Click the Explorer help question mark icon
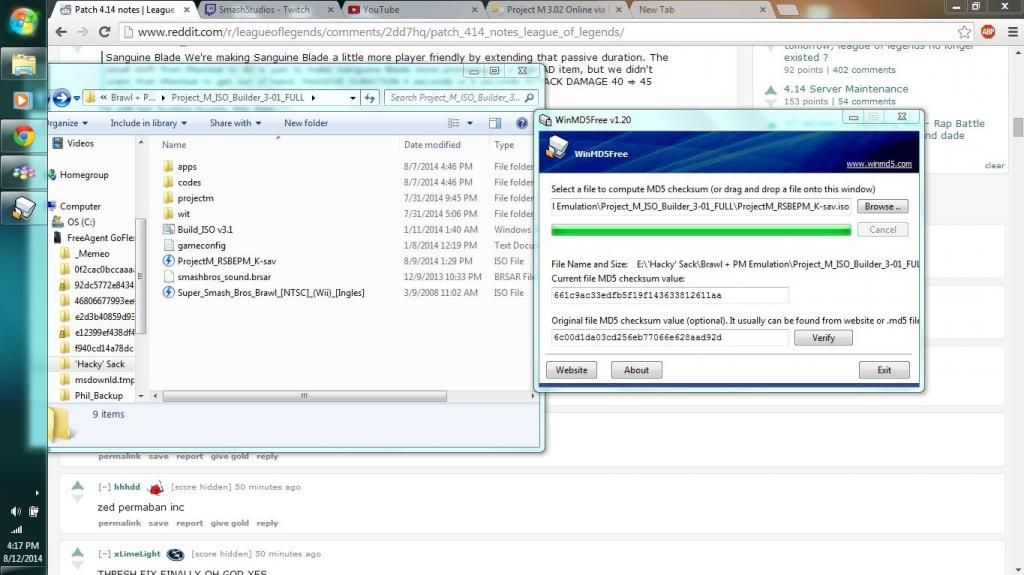Screen dimensions: 1024x575 point(521,123)
